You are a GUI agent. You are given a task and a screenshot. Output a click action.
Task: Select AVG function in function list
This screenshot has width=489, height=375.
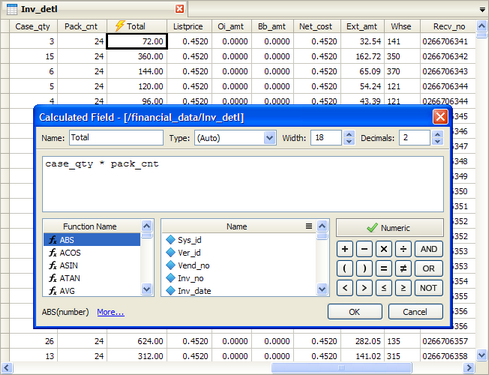point(92,291)
